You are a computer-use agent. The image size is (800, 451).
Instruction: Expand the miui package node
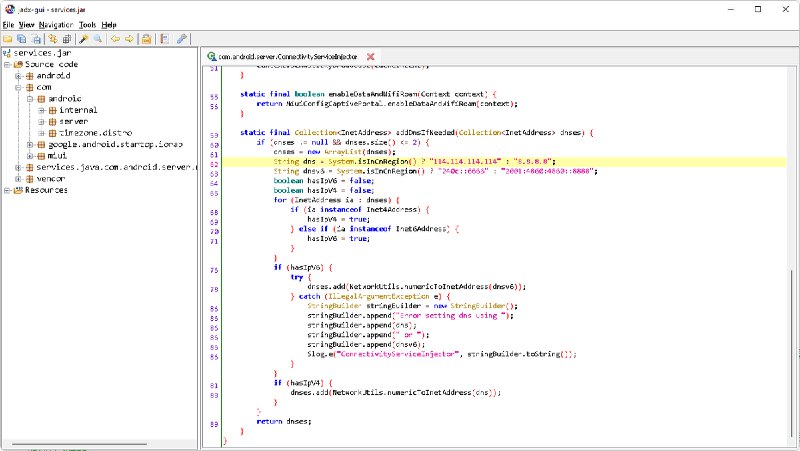pos(30,155)
